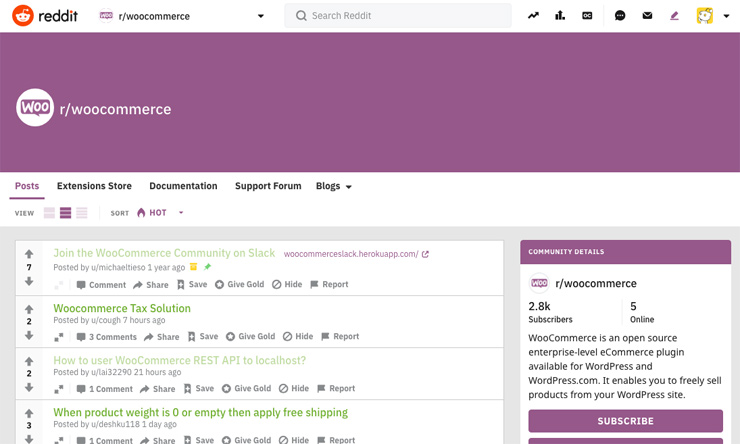Open u/michaeltieso user profile
Viewport: 740px width, 444px height.
(118, 268)
